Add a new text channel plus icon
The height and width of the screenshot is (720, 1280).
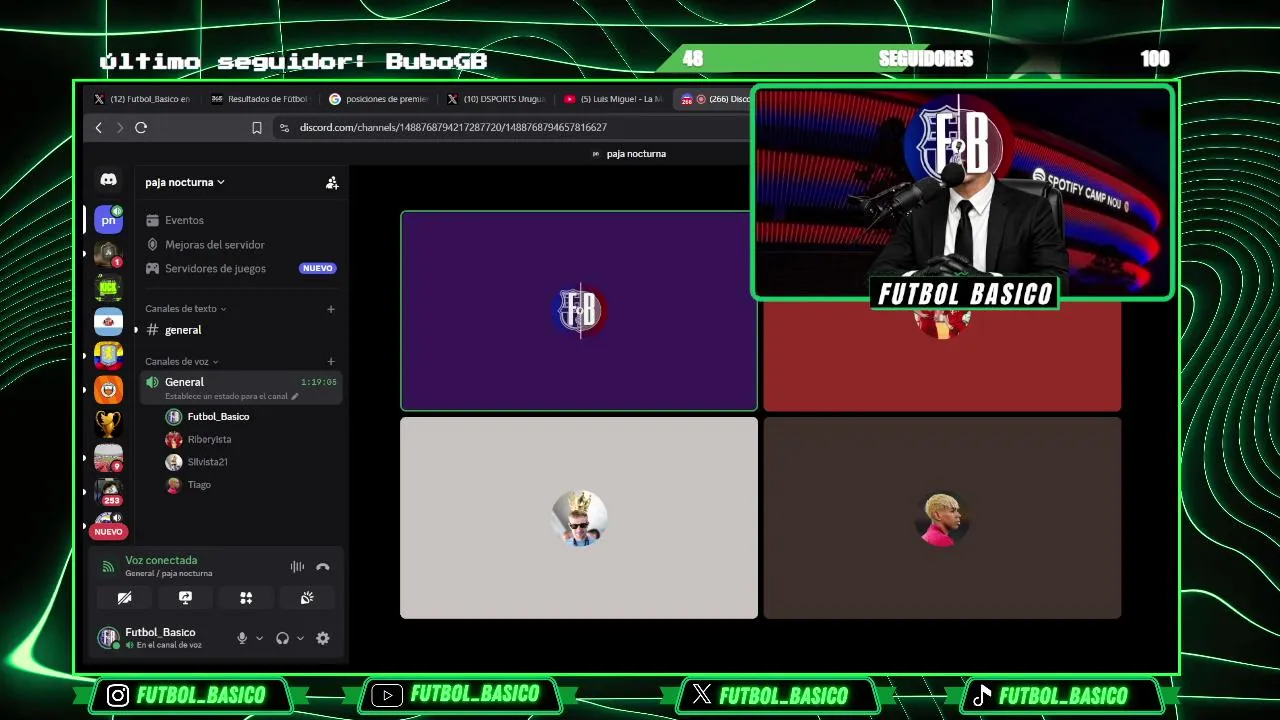[331, 309]
